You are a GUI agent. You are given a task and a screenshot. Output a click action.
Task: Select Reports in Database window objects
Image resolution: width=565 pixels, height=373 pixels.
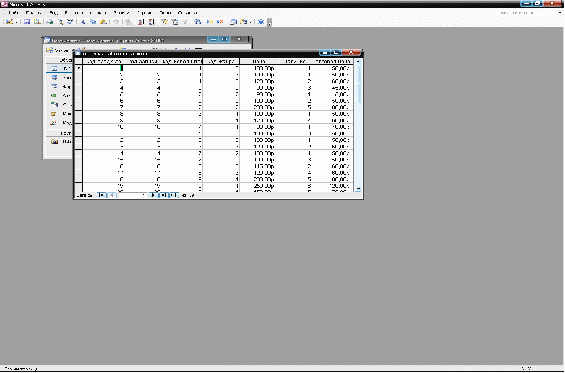click(59, 96)
